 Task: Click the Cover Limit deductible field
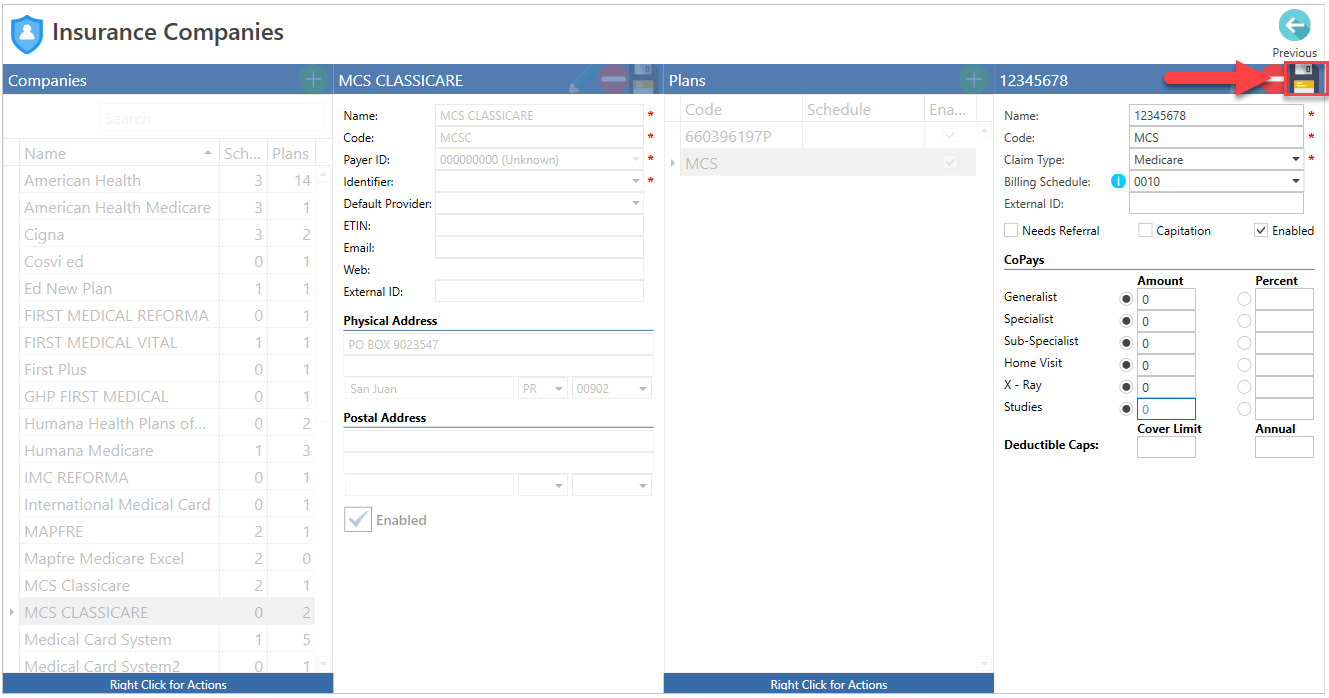1166,447
